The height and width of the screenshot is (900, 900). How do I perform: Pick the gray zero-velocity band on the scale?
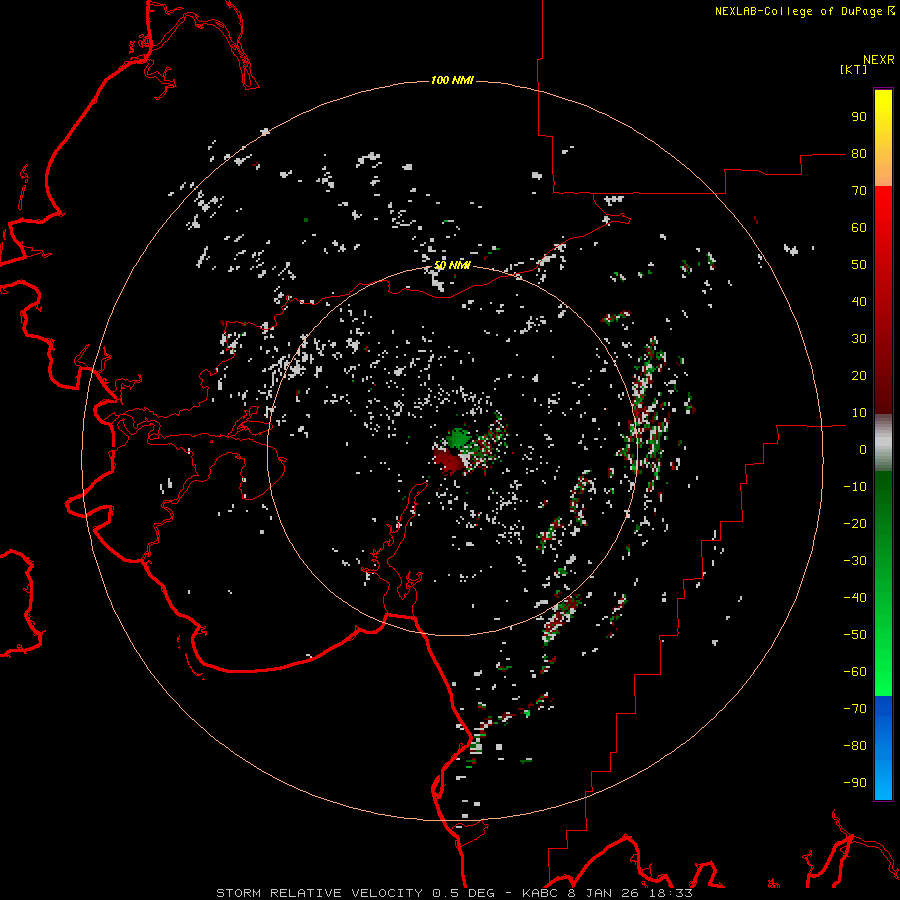883,443
